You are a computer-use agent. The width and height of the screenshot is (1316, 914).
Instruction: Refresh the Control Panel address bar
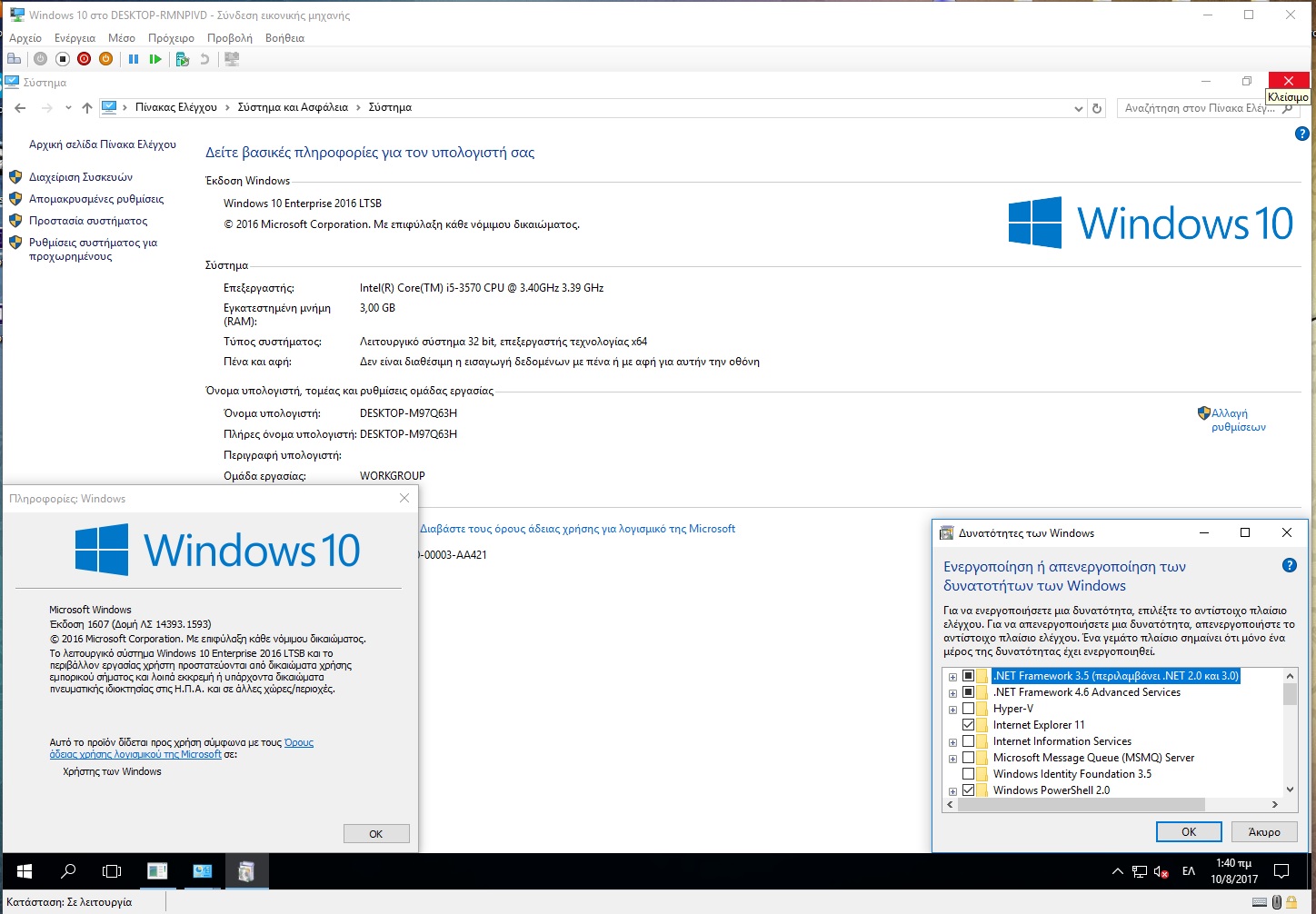(1097, 108)
